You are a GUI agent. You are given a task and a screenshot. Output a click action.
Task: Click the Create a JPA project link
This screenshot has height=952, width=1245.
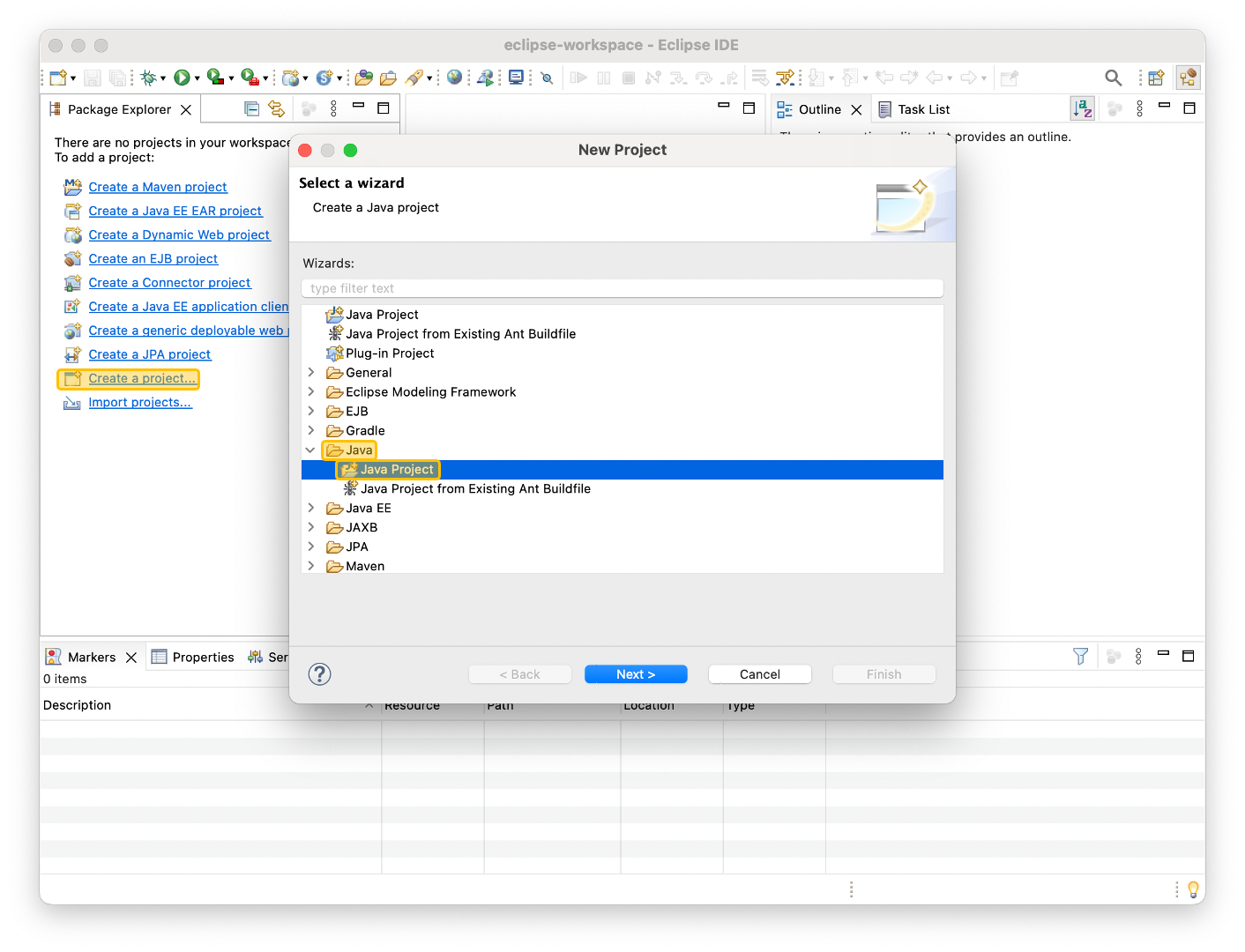(x=150, y=354)
